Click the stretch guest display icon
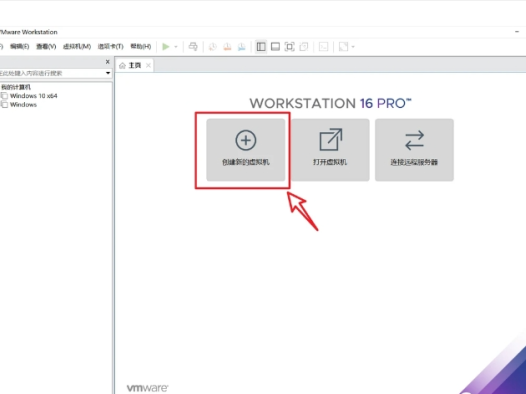The image size is (526, 394). [343, 47]
